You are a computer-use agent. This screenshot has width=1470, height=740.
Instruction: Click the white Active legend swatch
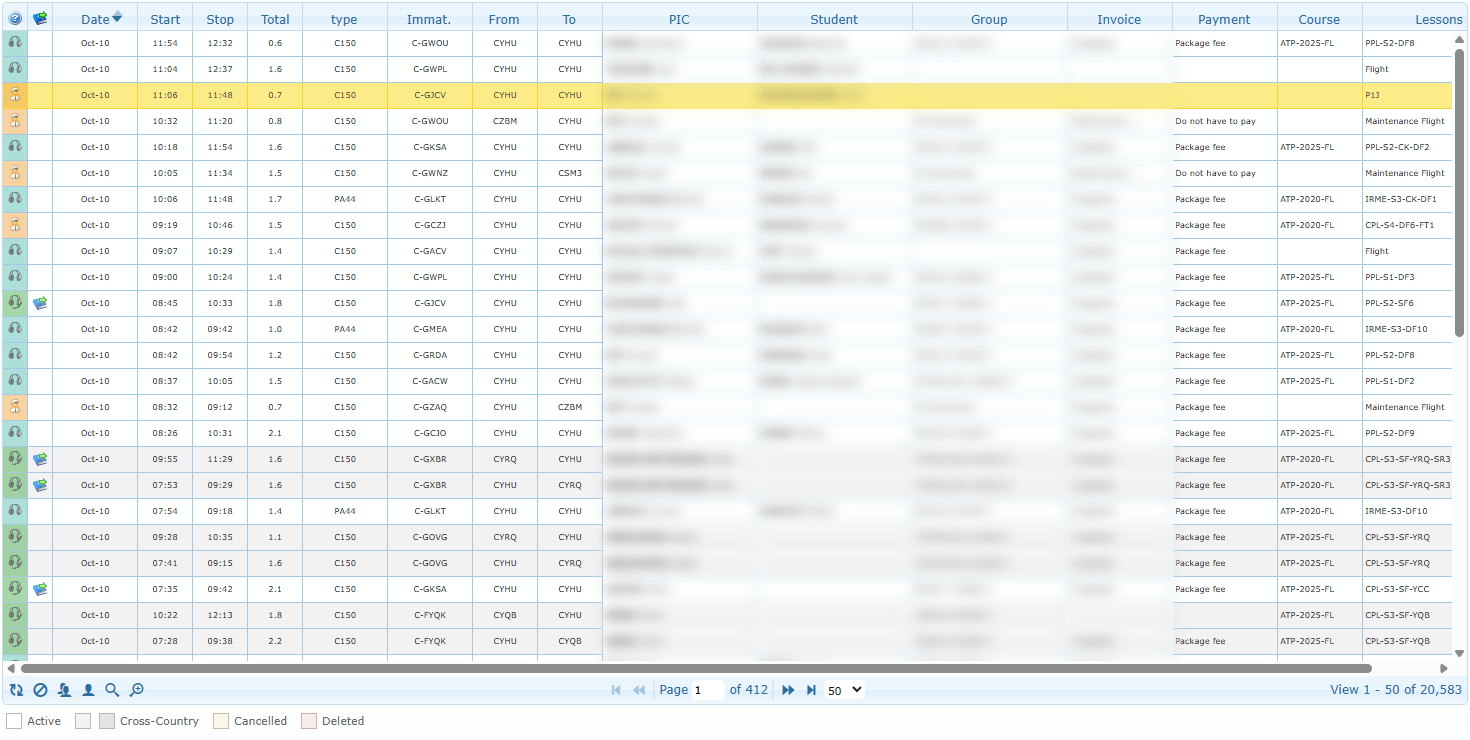pos(14,721)
